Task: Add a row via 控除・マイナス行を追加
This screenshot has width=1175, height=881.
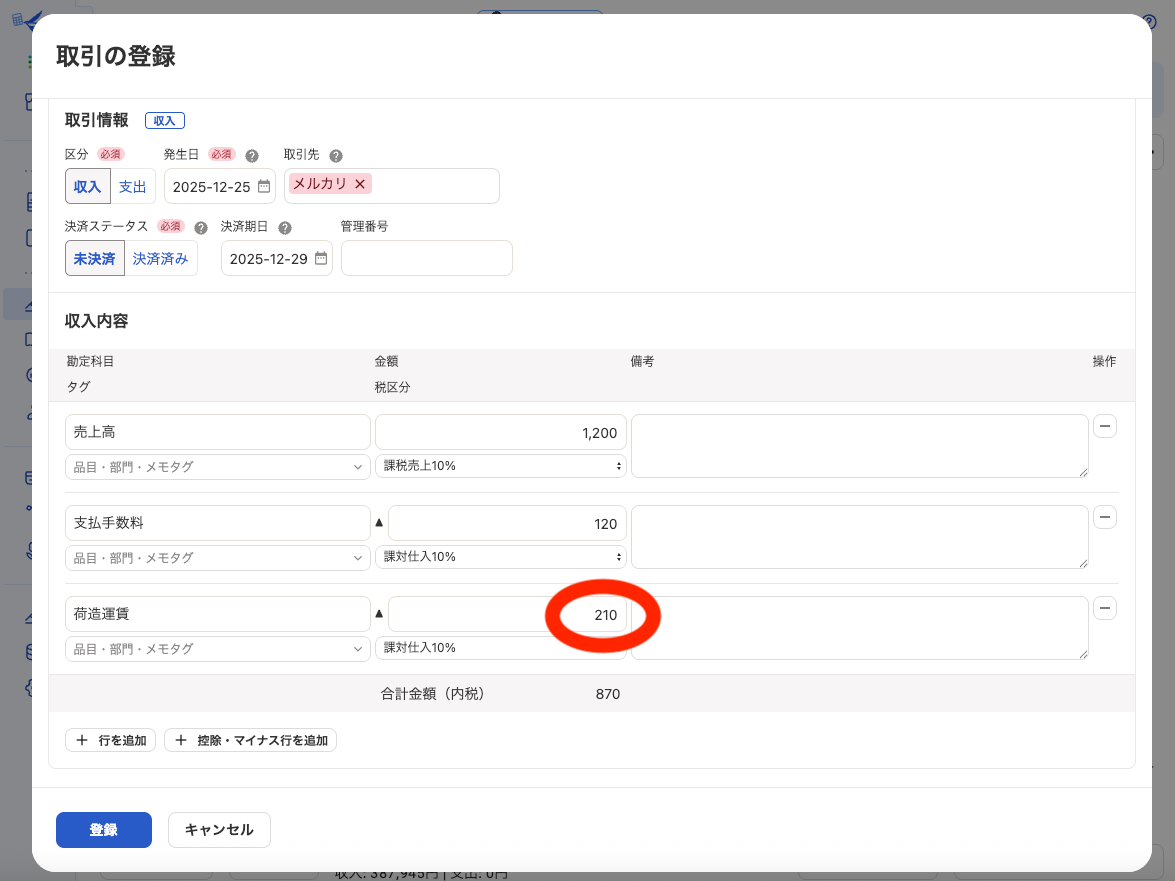Action: (x=251, y=741)
